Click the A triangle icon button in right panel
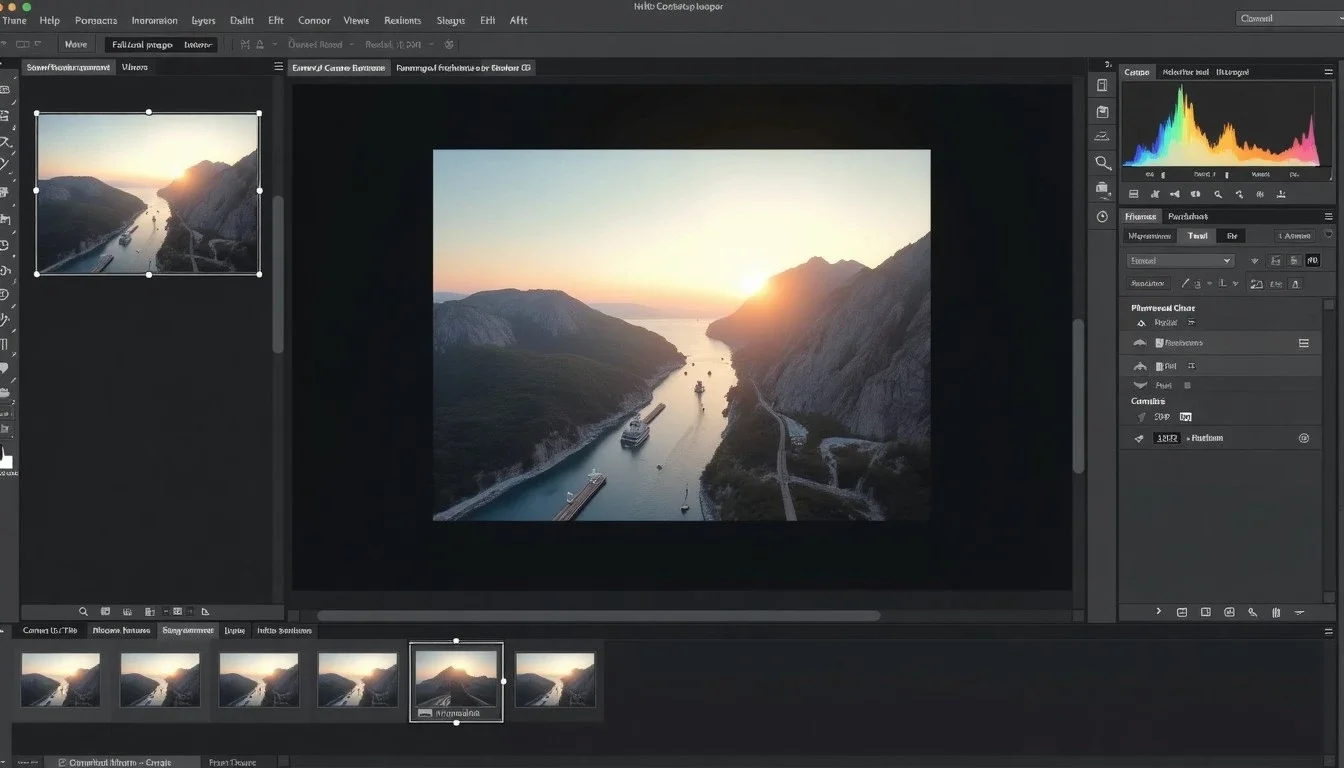Screen dimensions: 1344x768 (1296, 284)
